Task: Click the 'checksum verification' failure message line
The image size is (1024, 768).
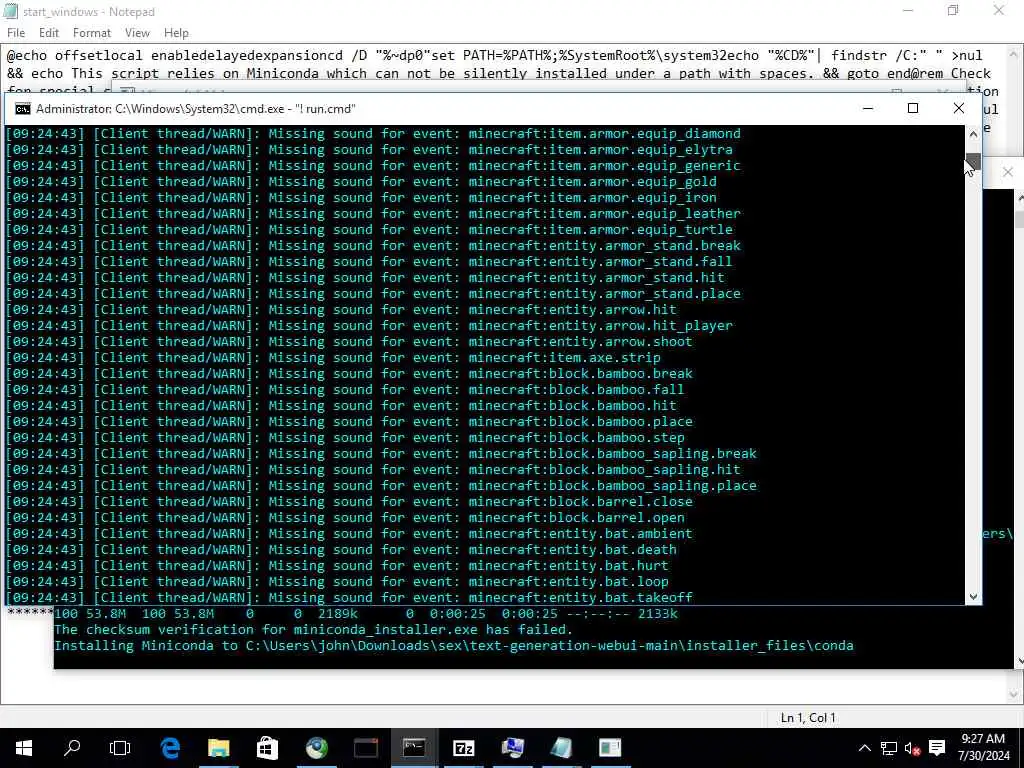Action: 313,630
